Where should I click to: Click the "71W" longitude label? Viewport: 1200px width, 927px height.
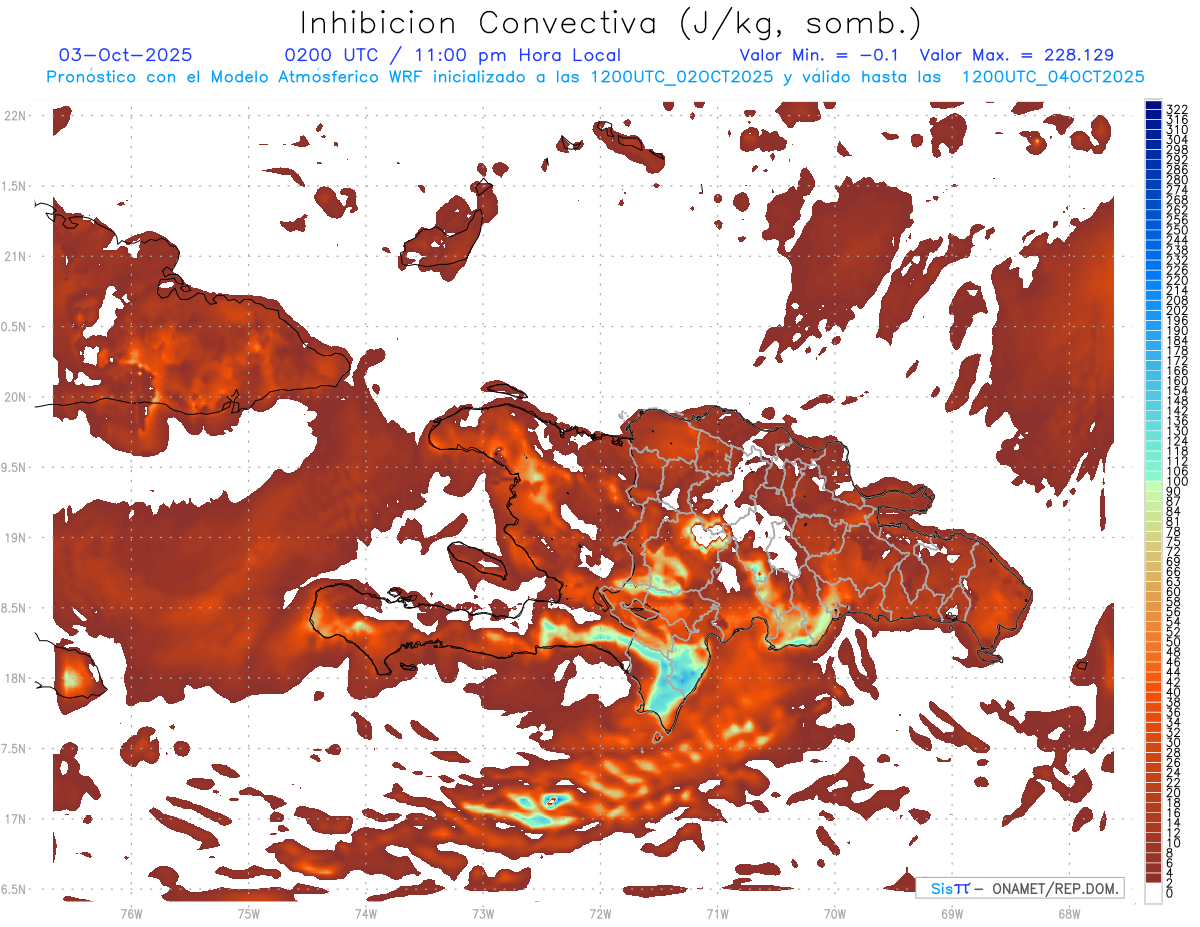717,913
